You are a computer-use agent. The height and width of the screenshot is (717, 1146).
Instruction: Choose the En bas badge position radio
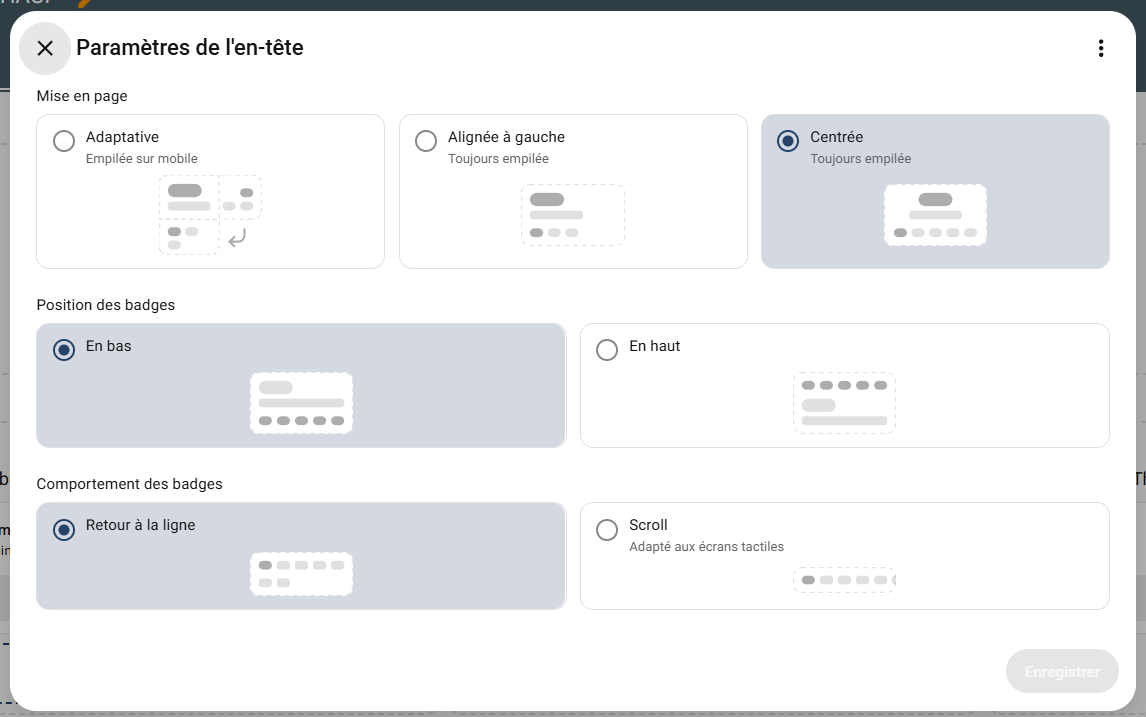[x=64, y=350]
